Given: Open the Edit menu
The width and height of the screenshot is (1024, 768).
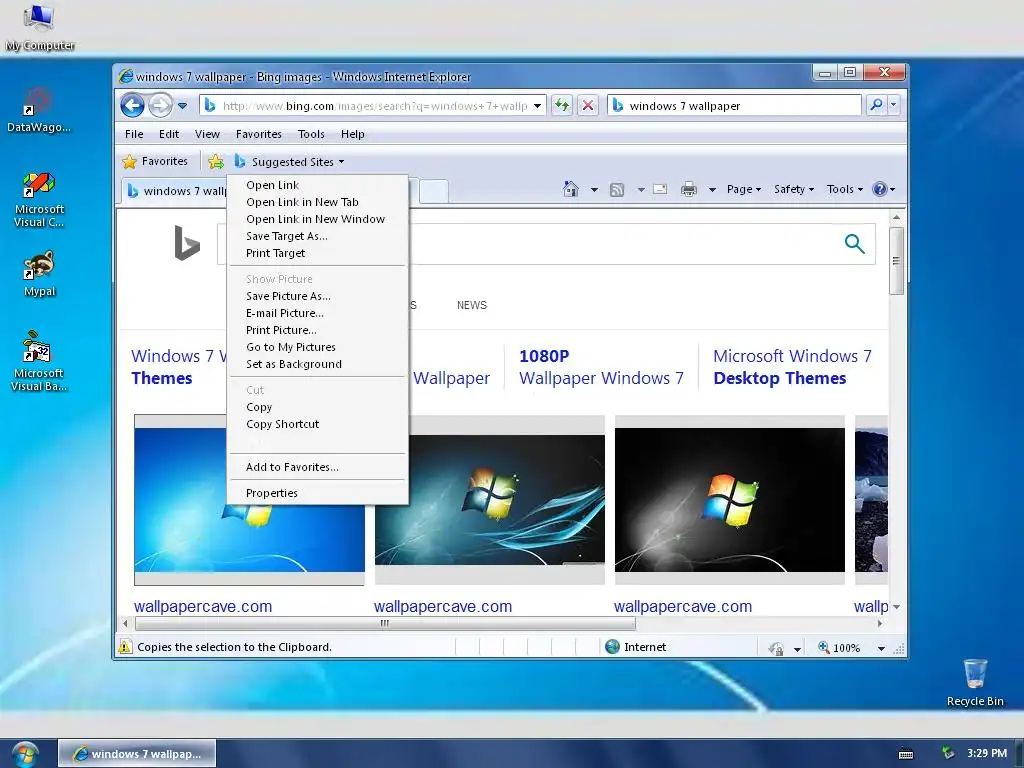Looking at the screenshot, I should tap(168, 134).
